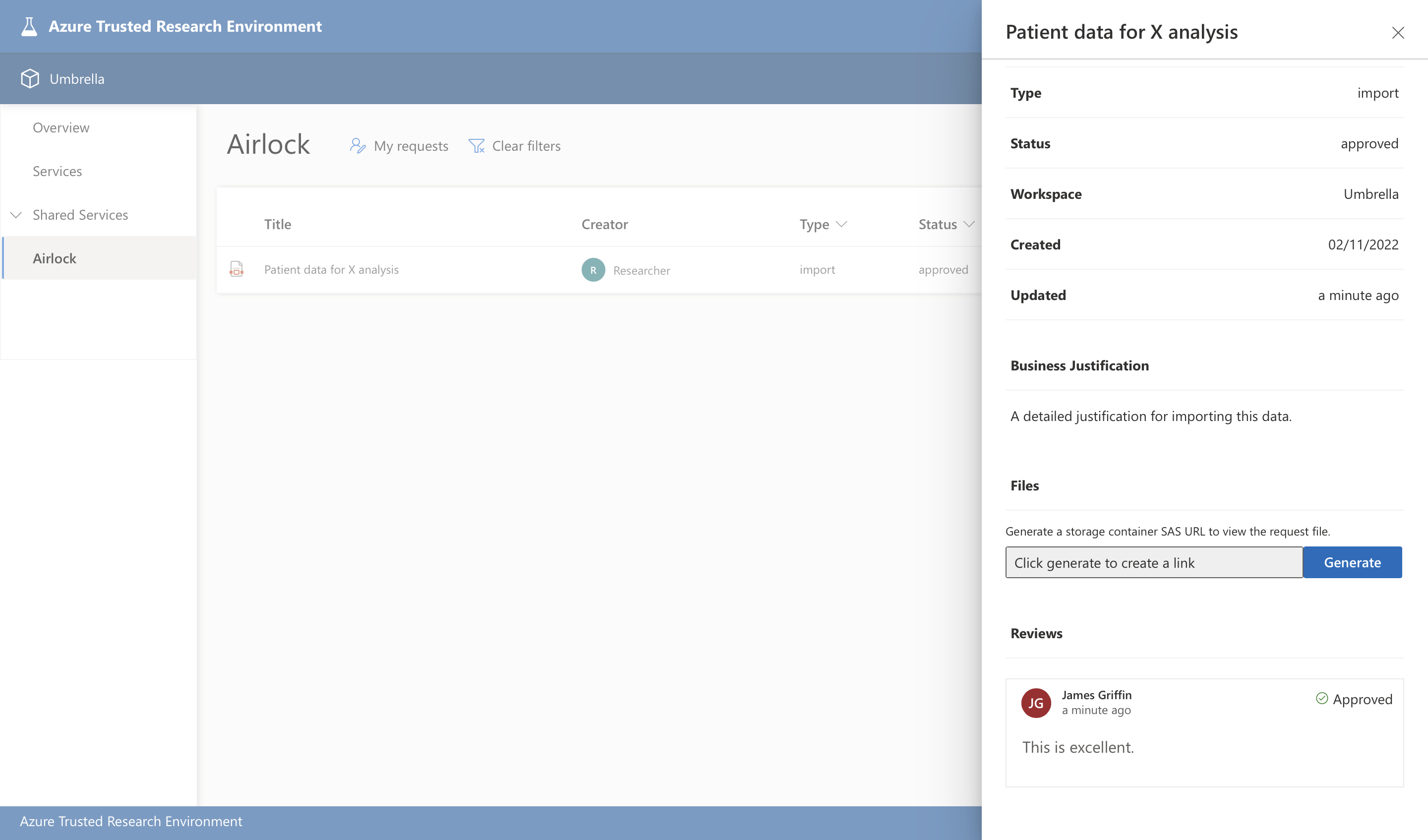Click the Researcher avatar circle
This screenshot has width=1428, height=840.
[x=593, y=270]
